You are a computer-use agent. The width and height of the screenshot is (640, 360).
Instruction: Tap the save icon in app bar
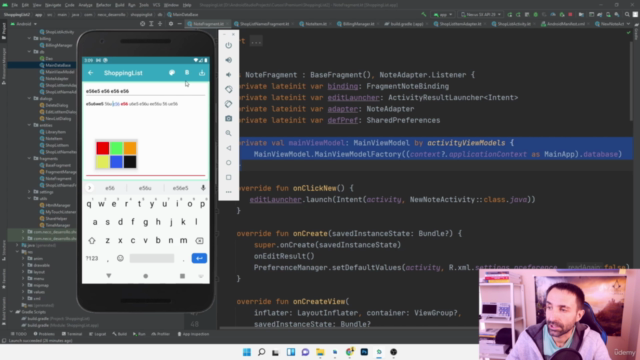[202, 73]
